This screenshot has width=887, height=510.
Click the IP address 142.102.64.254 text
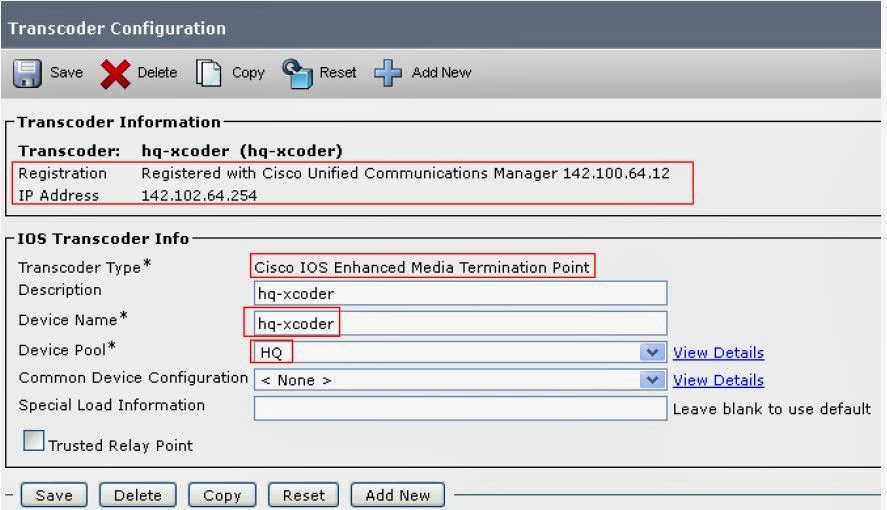pyautogui.click(x=199, y=196)
